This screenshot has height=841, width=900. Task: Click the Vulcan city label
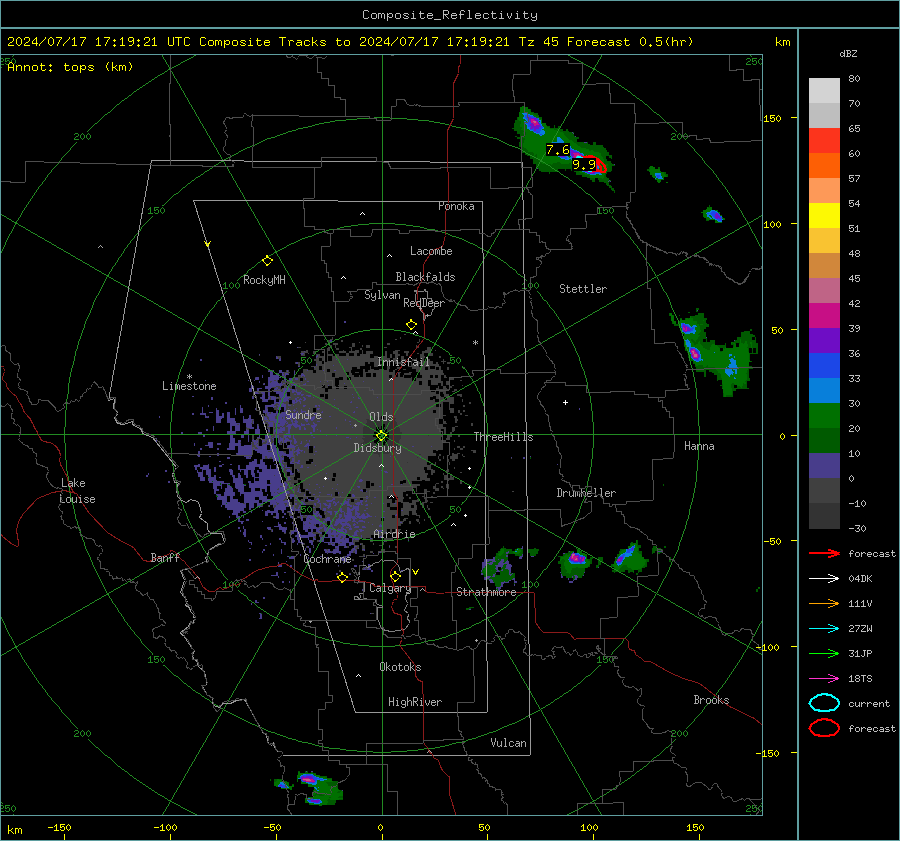[x=509, y=743]
